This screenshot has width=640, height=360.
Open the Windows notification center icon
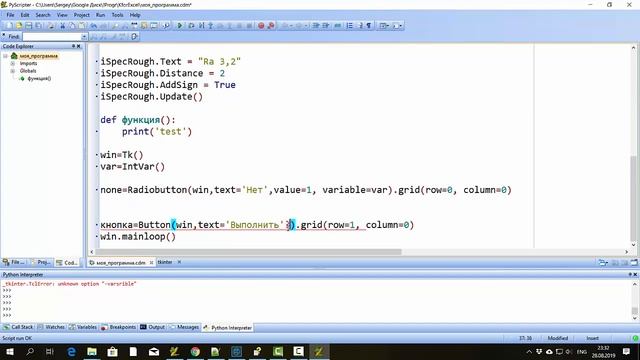(627, 351)
